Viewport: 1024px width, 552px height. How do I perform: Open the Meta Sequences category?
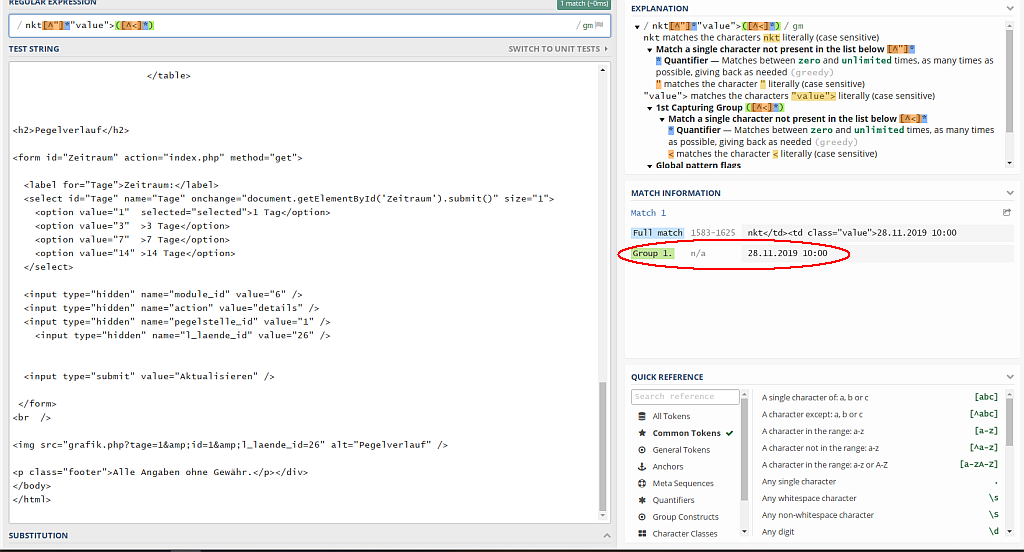[x=683, y=483]
